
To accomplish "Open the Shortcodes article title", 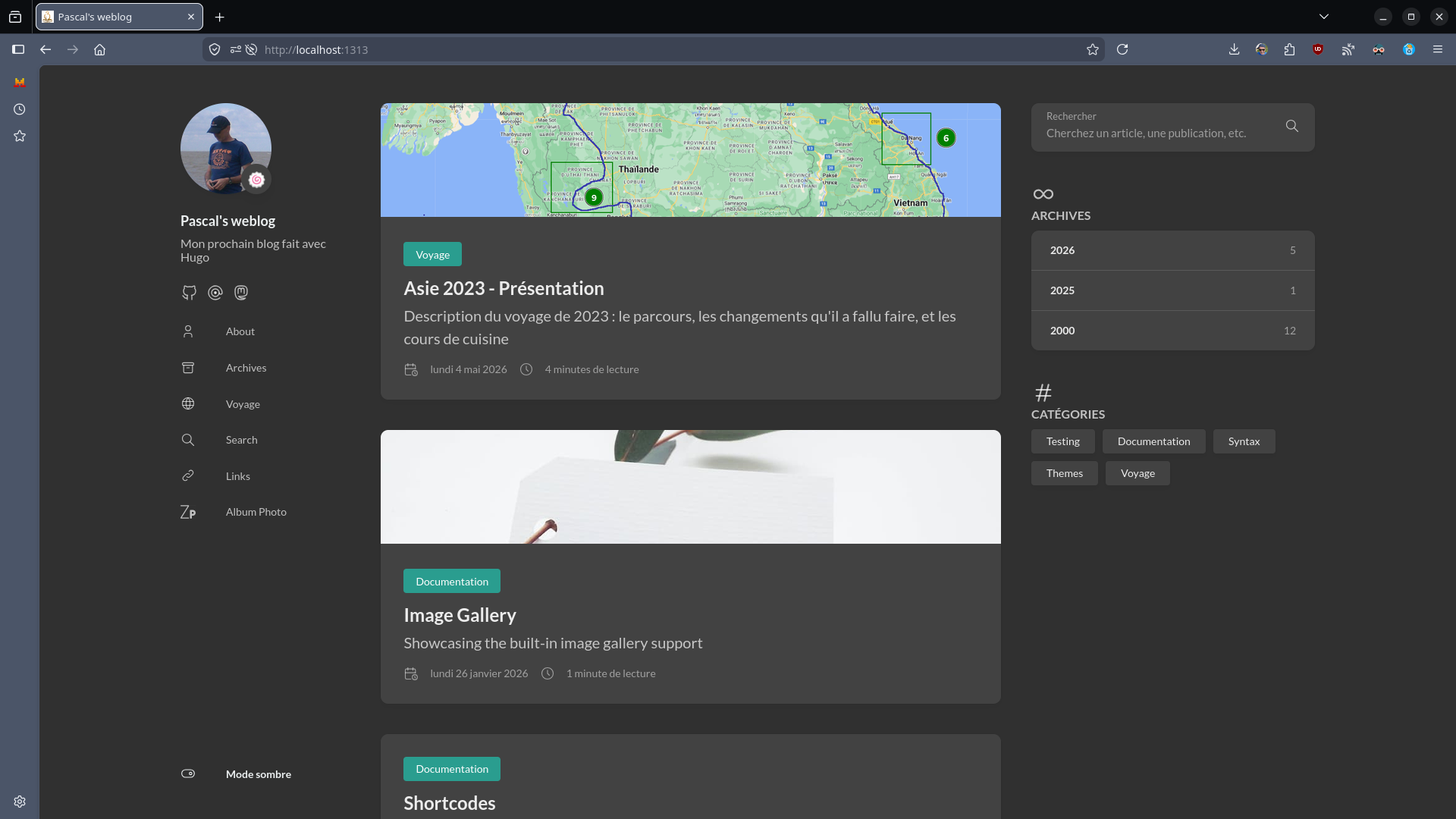I will [x=449, y=803].
